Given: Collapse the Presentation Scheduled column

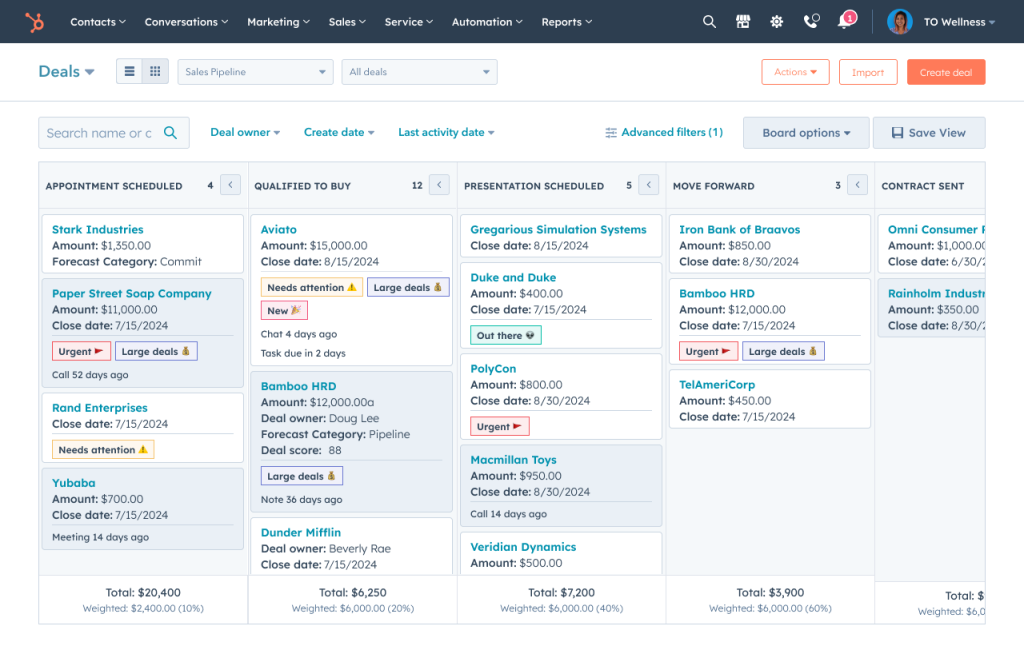Looking at the screenshot, I should coord(647,184).
